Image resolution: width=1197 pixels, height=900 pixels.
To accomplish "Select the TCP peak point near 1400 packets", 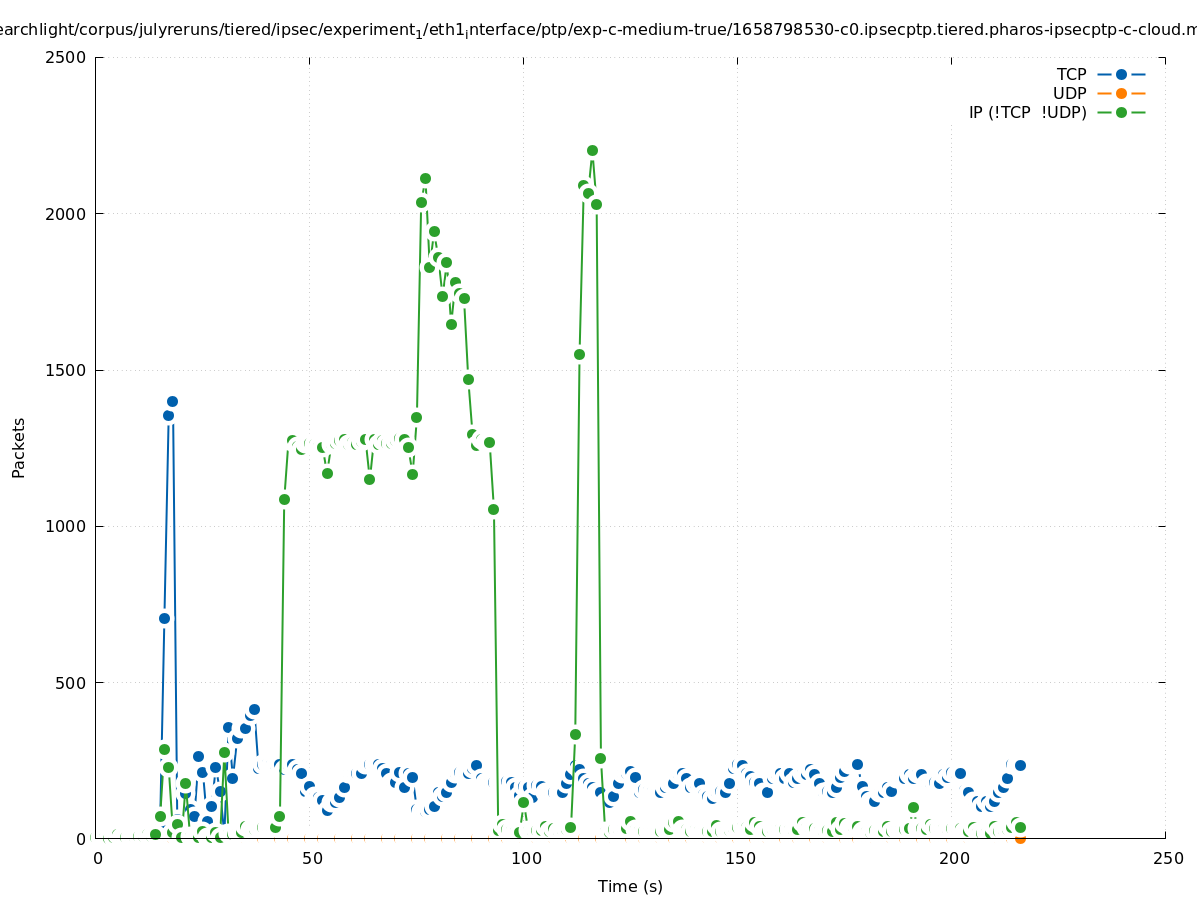I will 172,402.
